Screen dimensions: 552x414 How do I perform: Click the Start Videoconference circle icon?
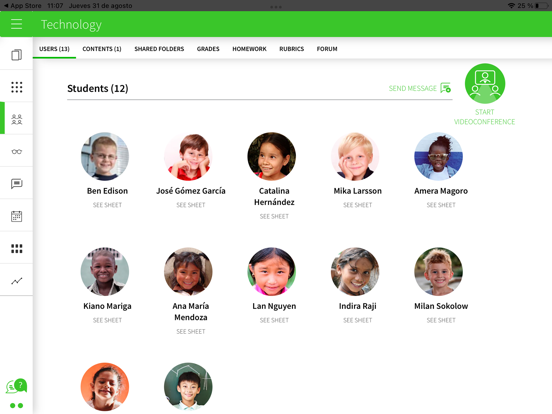coord(485,83)
